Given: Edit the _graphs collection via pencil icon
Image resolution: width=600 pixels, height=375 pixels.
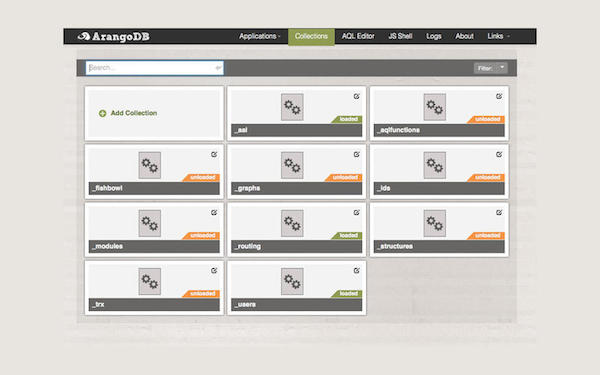Looking at the screenshot, I should [x=356, y=155].
